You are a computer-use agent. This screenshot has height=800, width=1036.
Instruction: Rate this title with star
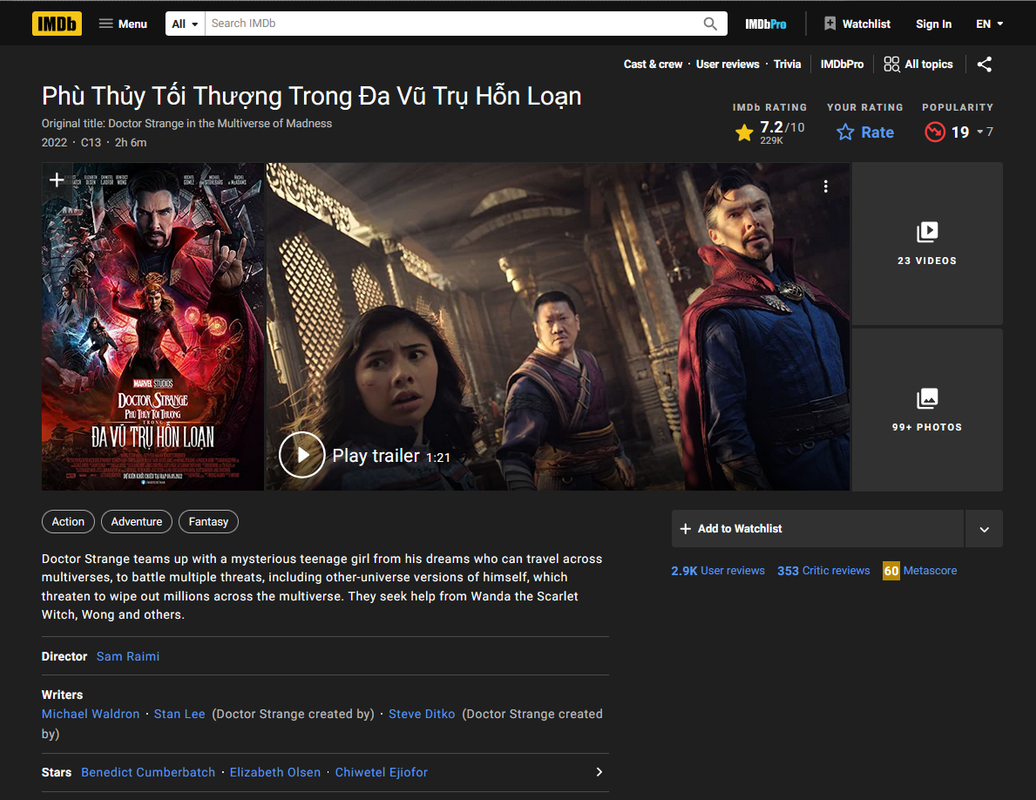coord(865,132)
